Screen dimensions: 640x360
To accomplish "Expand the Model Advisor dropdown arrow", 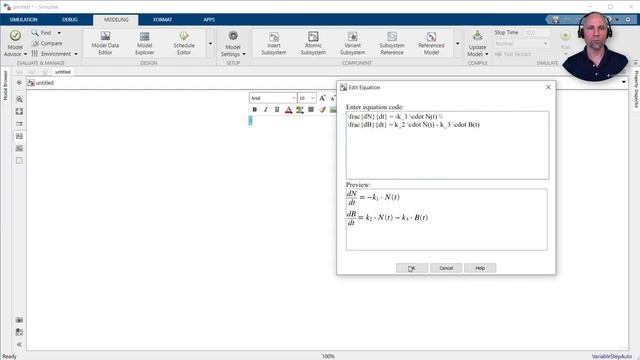I will pyautogui.click(x=25, y=54).
